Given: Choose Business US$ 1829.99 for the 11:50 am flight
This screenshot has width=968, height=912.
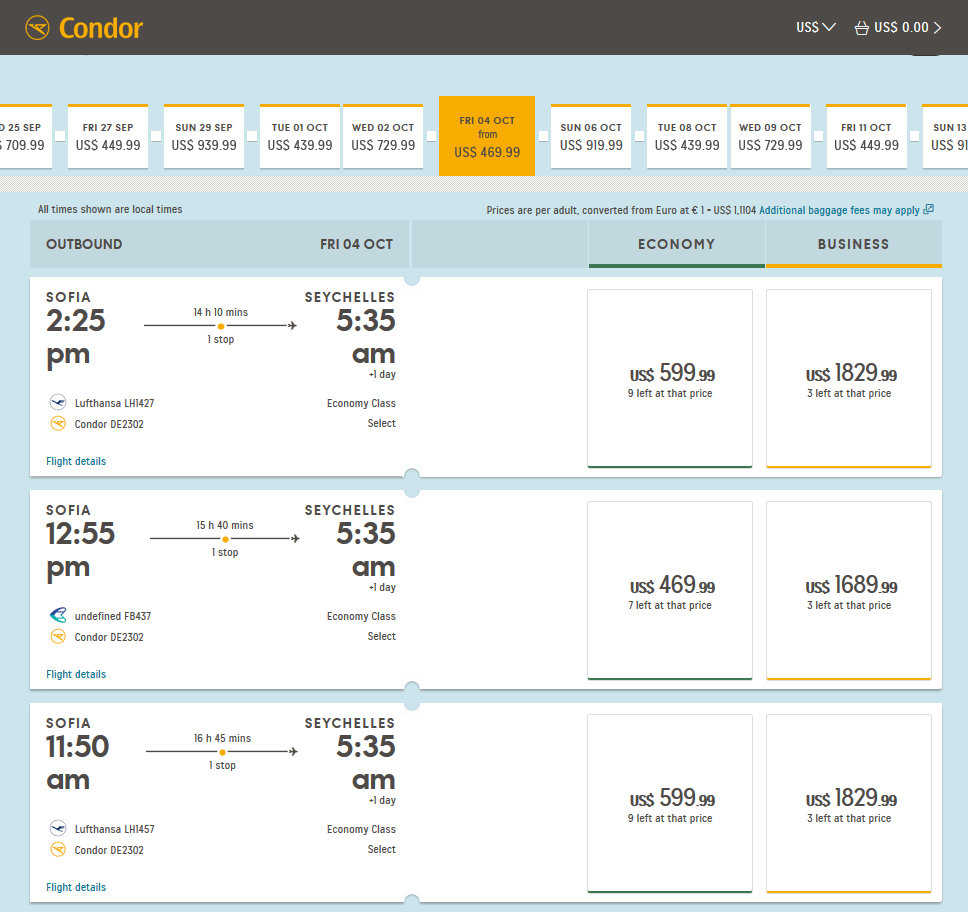Looking at the screenshot, I should point(849,803).
